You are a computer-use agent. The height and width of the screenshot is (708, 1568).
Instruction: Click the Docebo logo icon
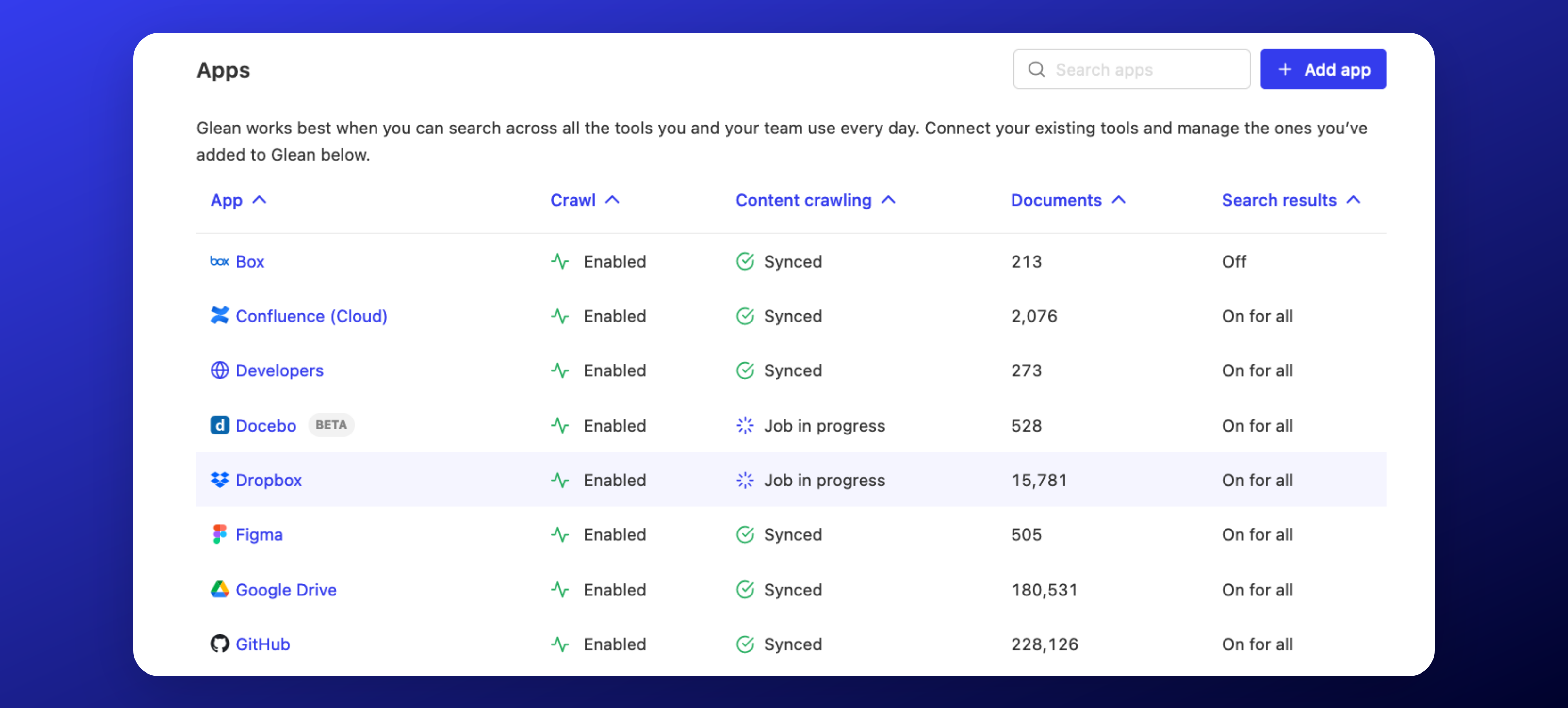pos(219,425)
